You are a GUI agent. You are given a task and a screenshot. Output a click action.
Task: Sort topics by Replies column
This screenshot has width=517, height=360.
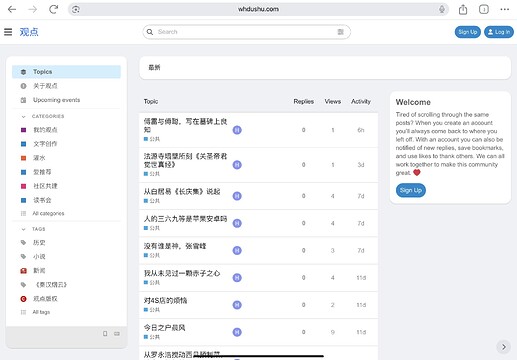click(x=303, y=101)
